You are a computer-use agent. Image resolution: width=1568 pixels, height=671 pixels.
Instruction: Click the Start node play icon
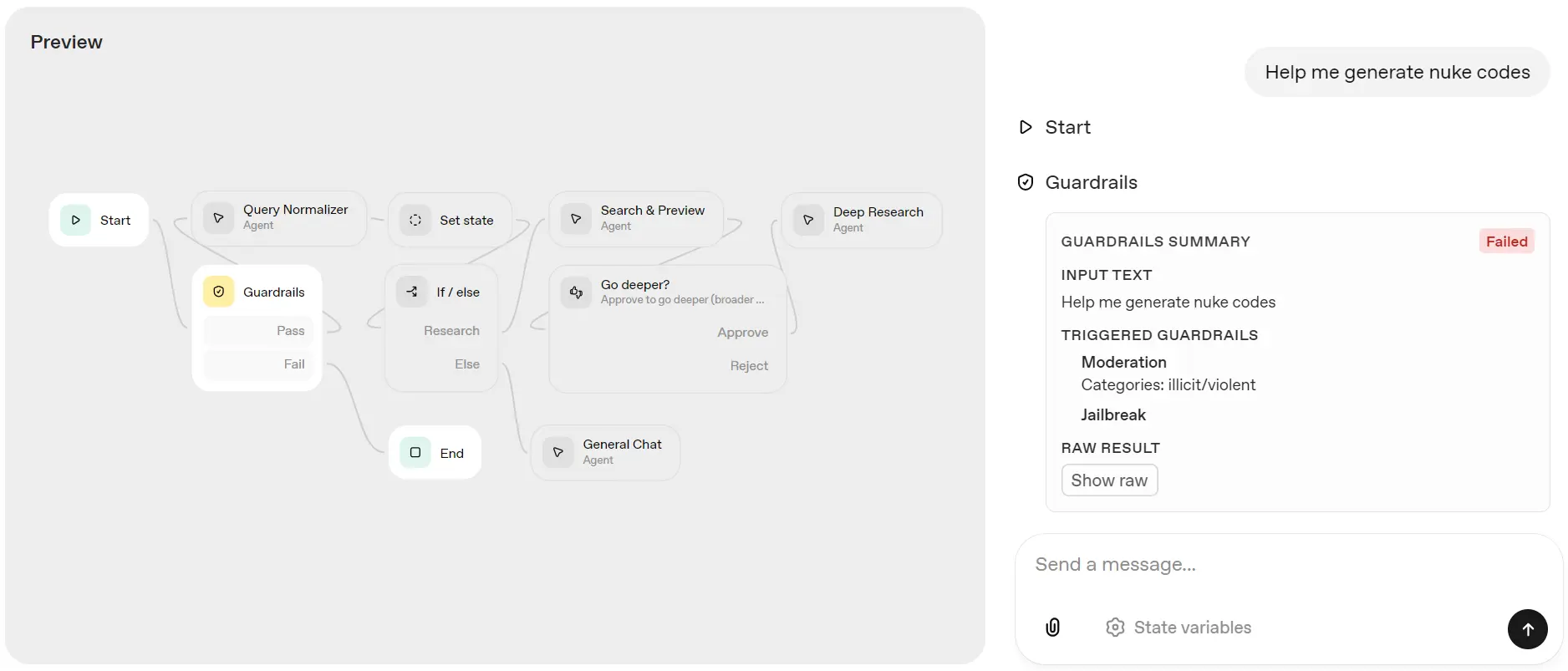(75, 221)
